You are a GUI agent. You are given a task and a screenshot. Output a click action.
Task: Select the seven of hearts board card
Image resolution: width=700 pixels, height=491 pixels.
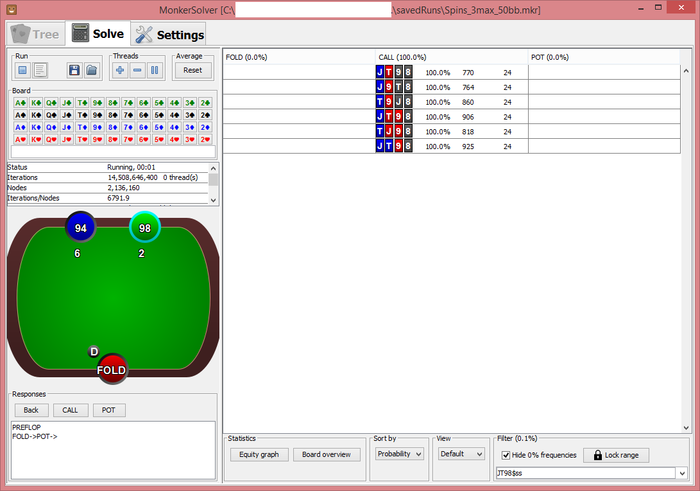pyautogui.click(x=128, y=139)
